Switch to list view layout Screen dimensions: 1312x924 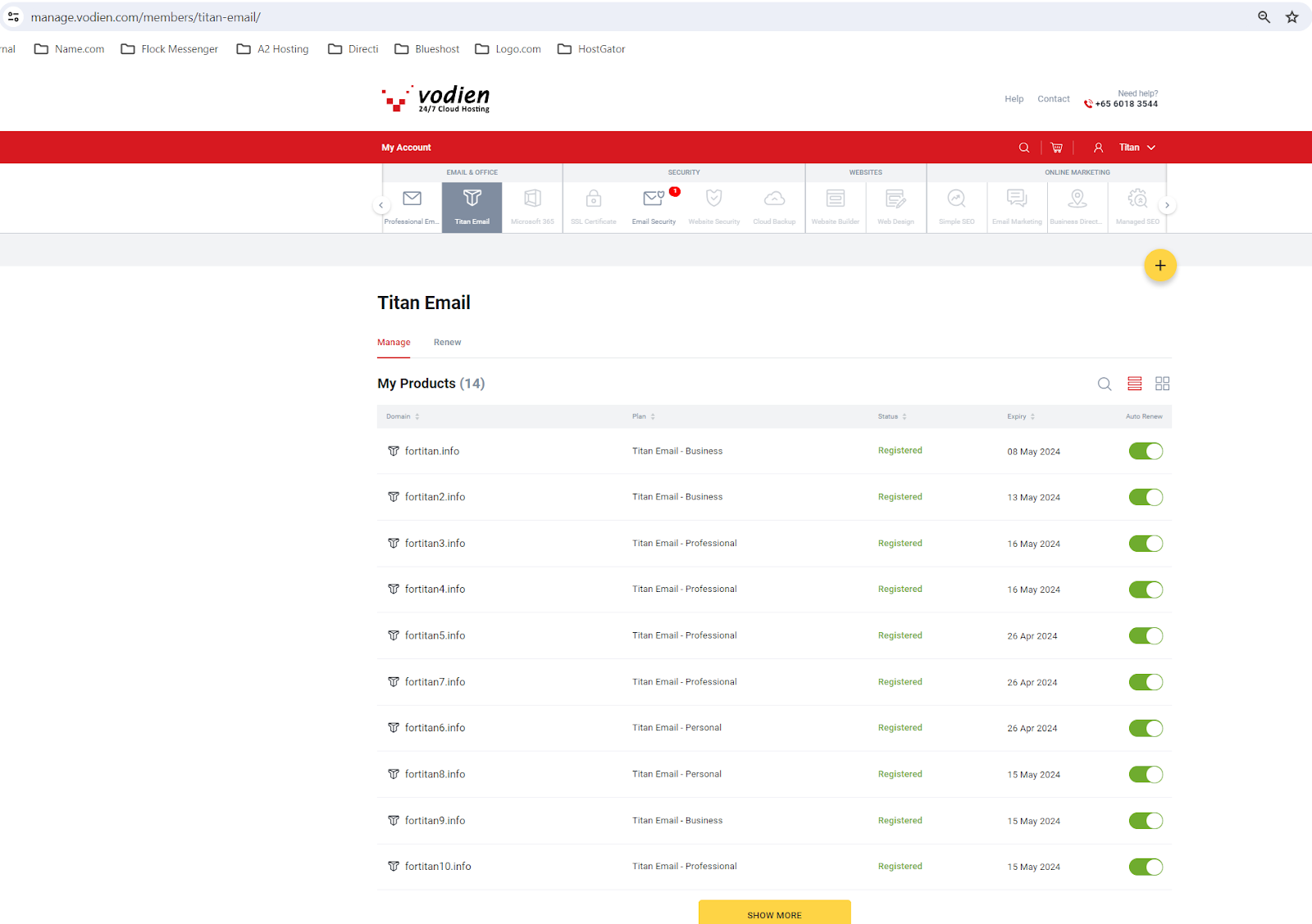(x=1135, y=384)
